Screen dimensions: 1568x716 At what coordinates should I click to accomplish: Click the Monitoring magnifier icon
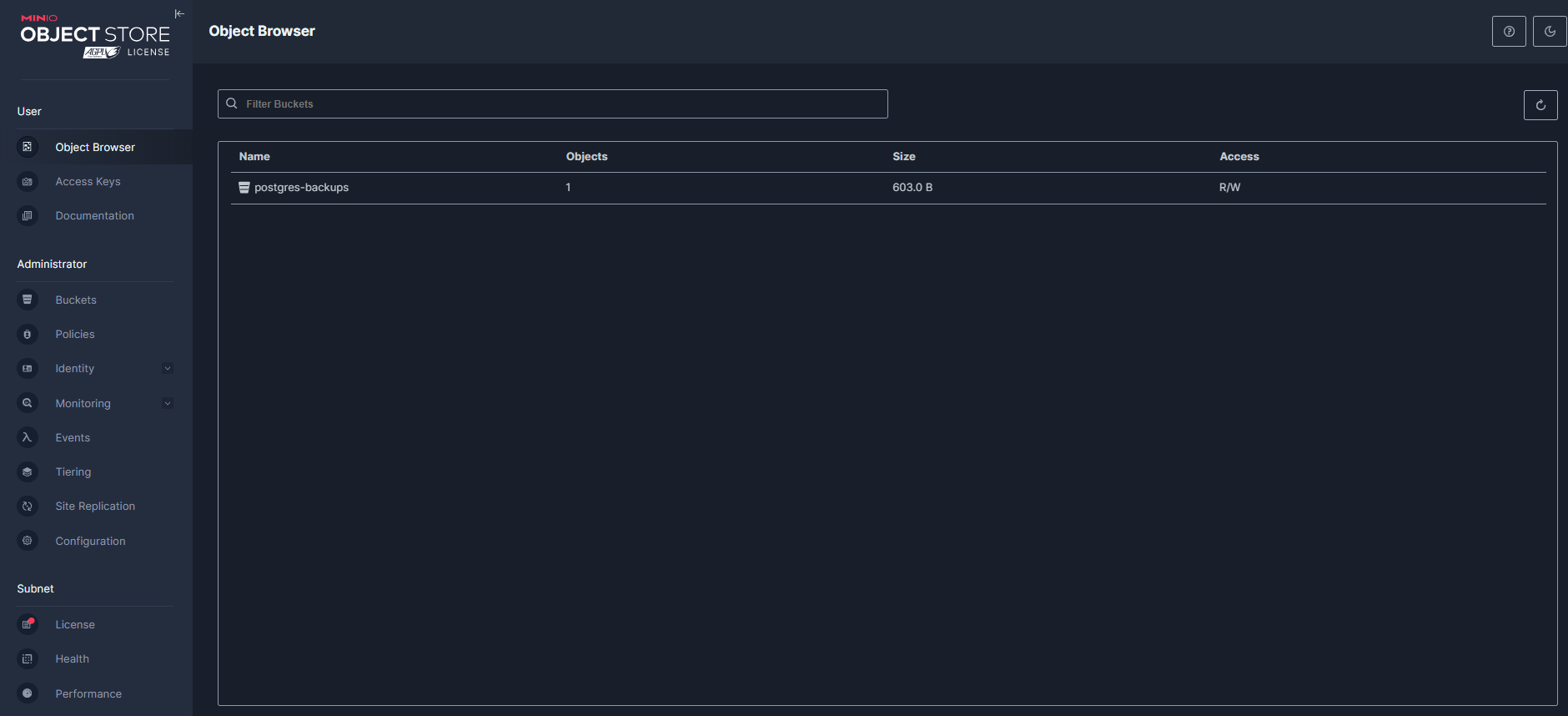(28, 403)
